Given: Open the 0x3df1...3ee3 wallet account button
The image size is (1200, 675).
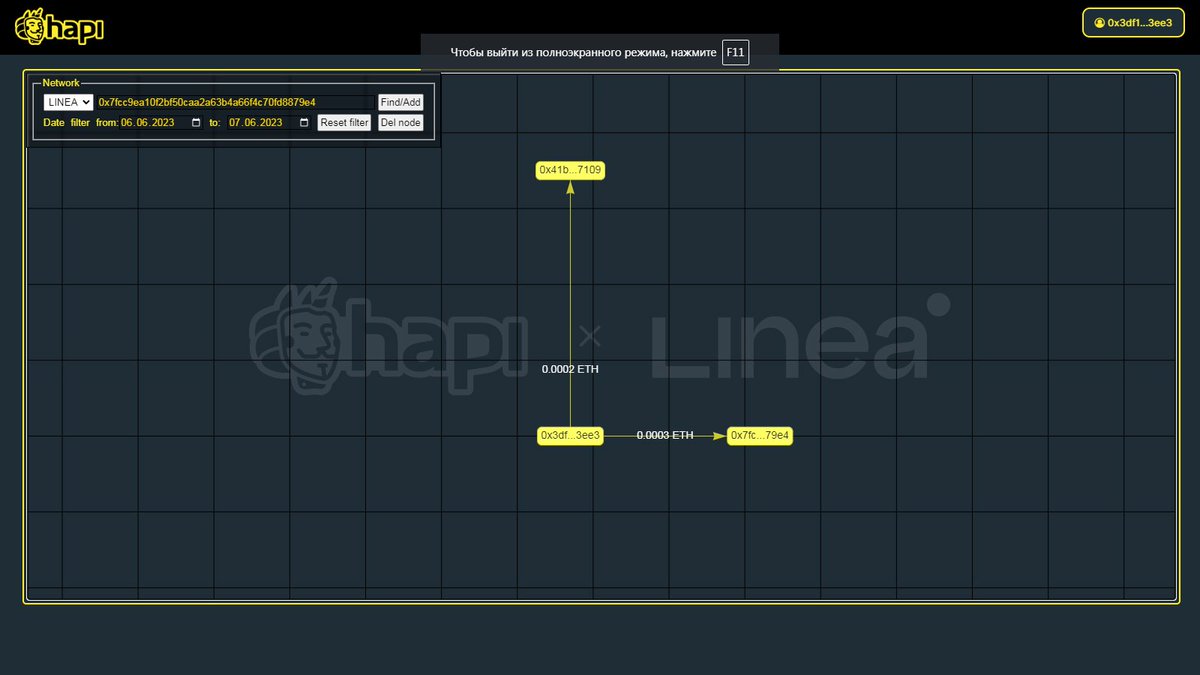Looking at the screenshot, I should [1133, 22].
